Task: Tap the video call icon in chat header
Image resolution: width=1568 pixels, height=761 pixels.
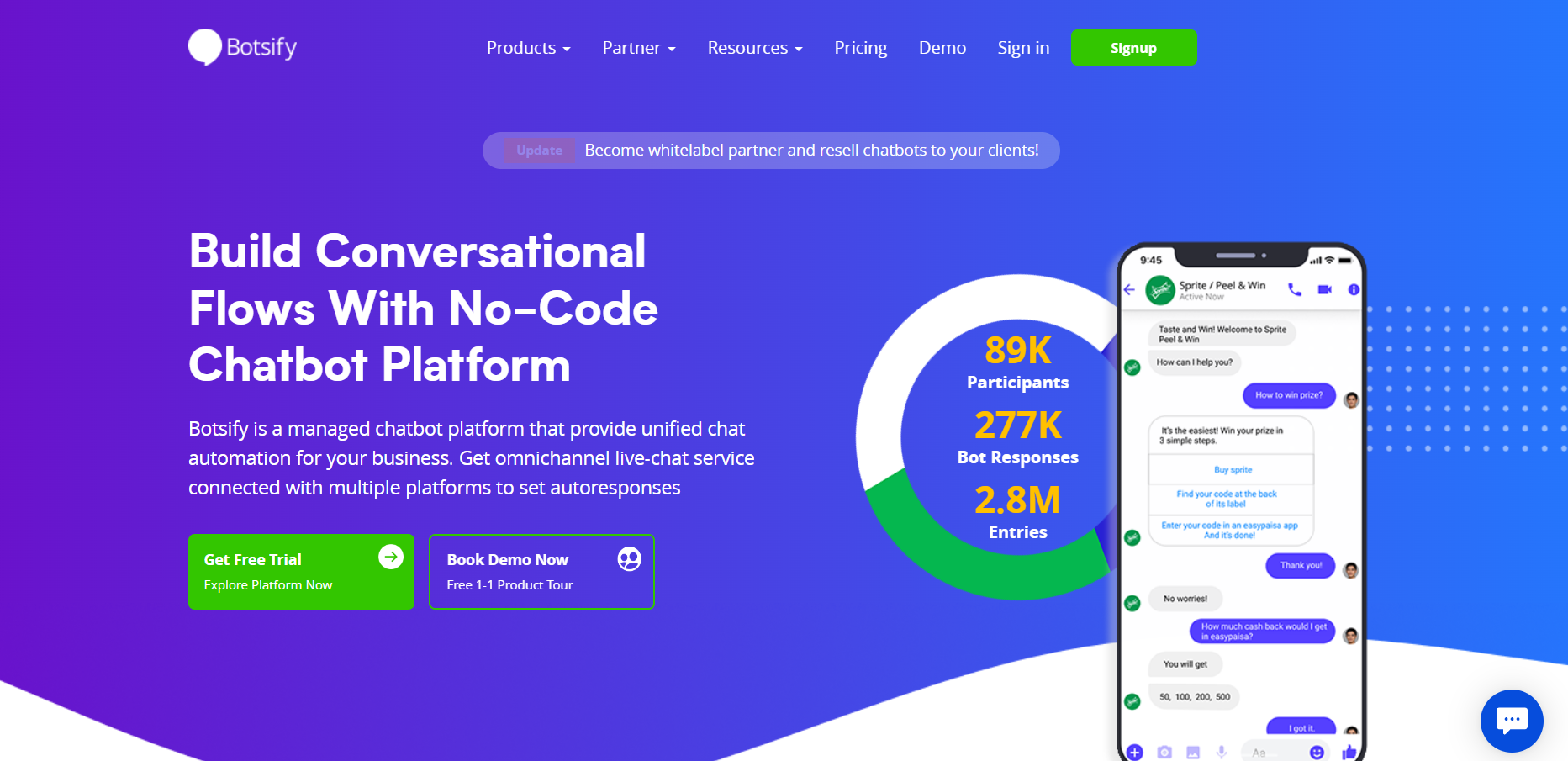Action: 1324,289
